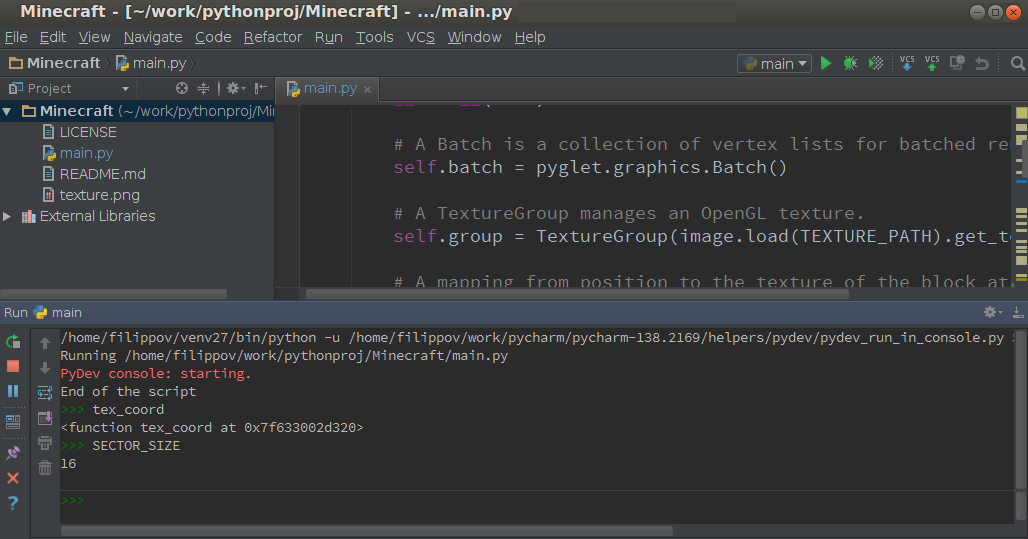Toggle soft wraps in the console
The image size is (1028, 539).
click(45, 393)
